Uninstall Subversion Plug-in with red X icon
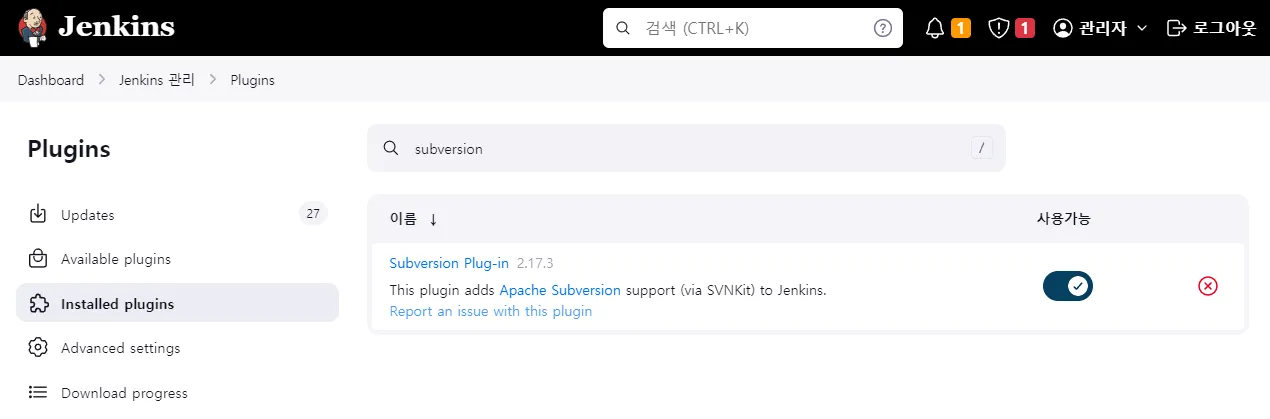The width and height of the screenshot is (1270, 419). point(1208,286)
